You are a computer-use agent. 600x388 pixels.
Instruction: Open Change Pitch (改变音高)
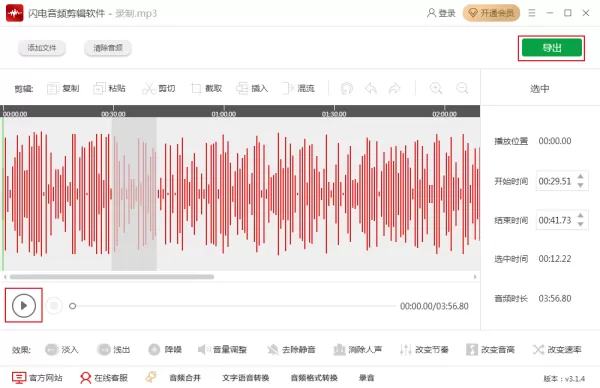click(490, 349)
